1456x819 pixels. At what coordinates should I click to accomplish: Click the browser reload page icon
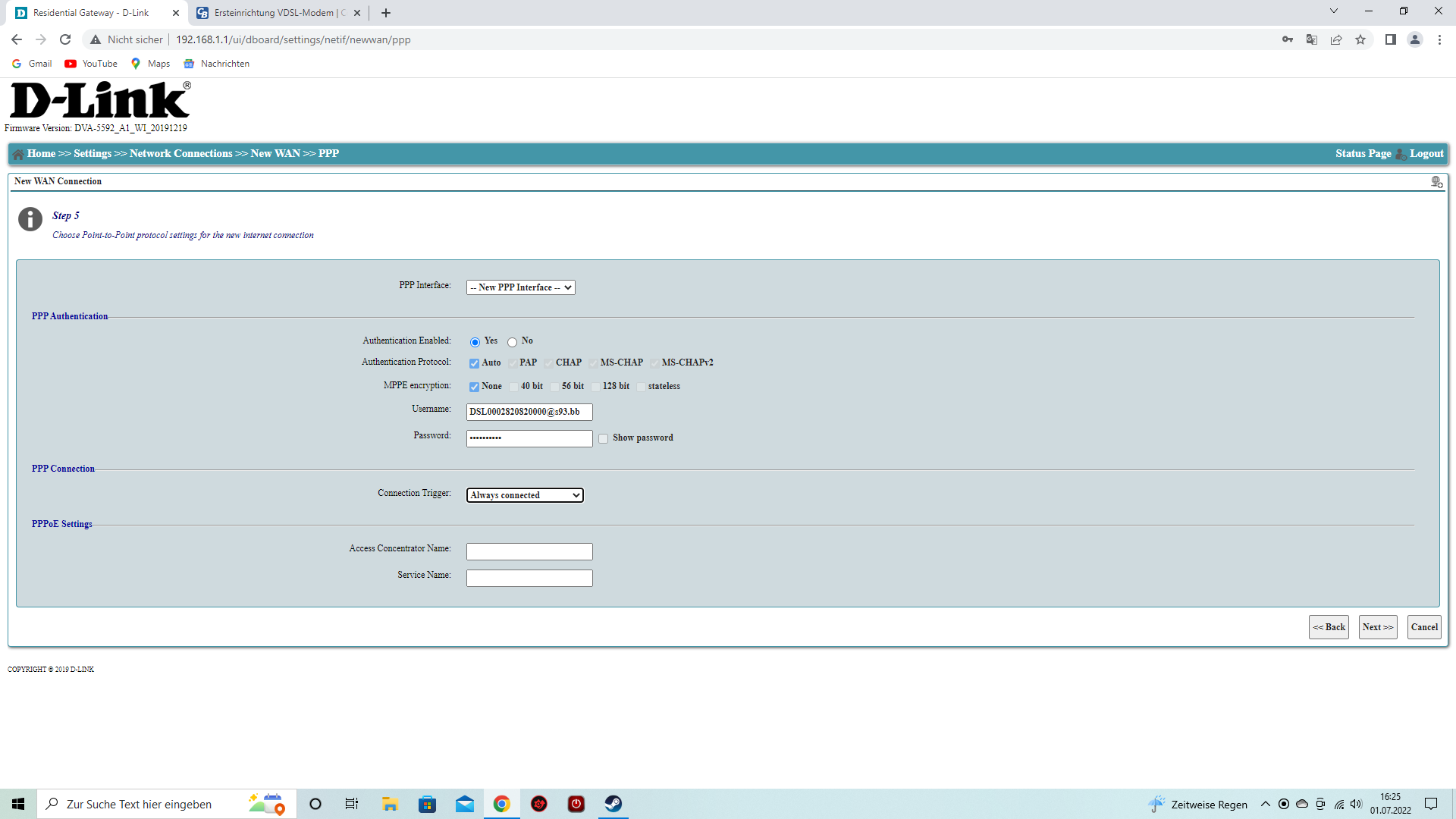click(x=65, y=39)
